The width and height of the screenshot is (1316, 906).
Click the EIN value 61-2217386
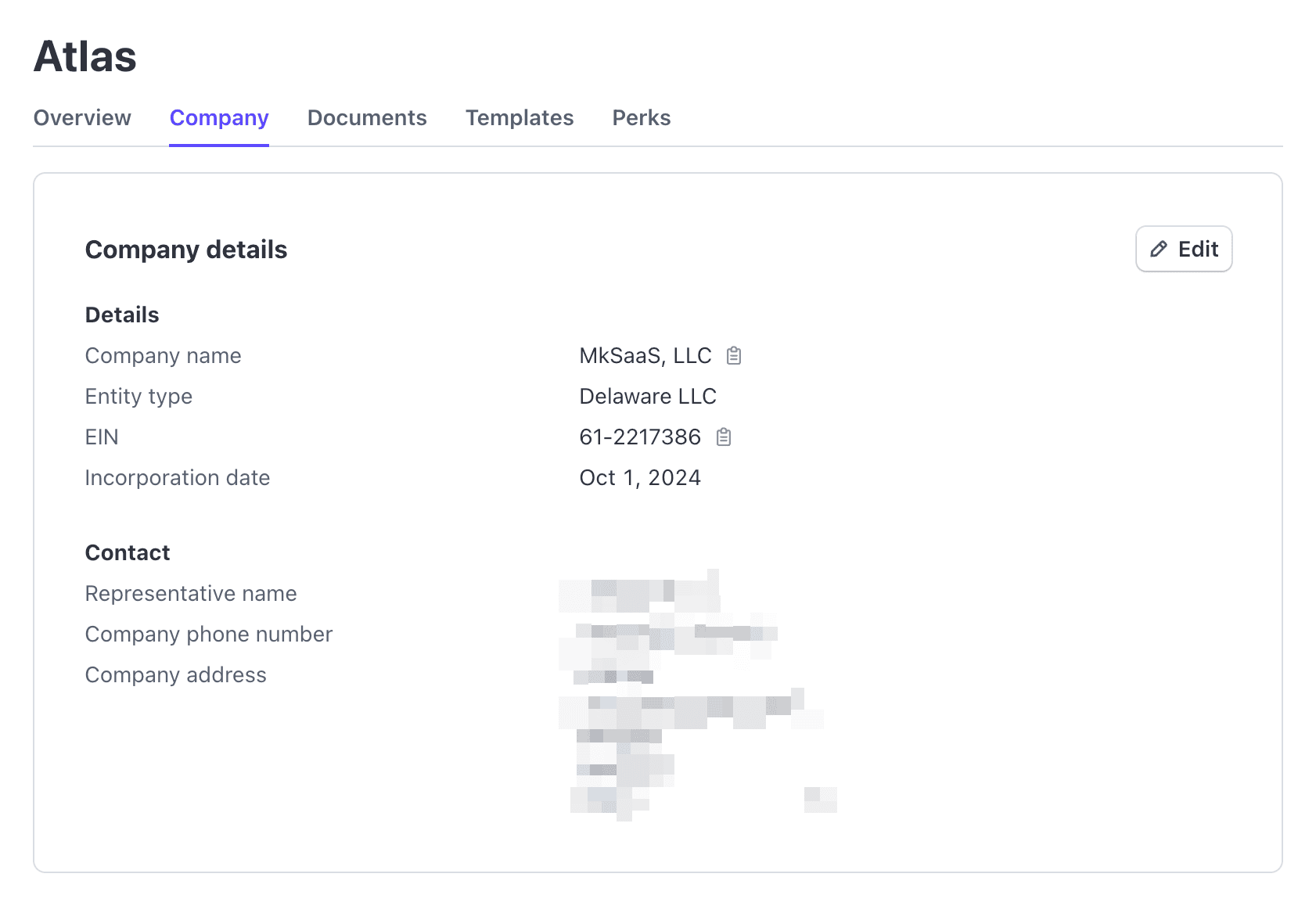tap(639, 437)
